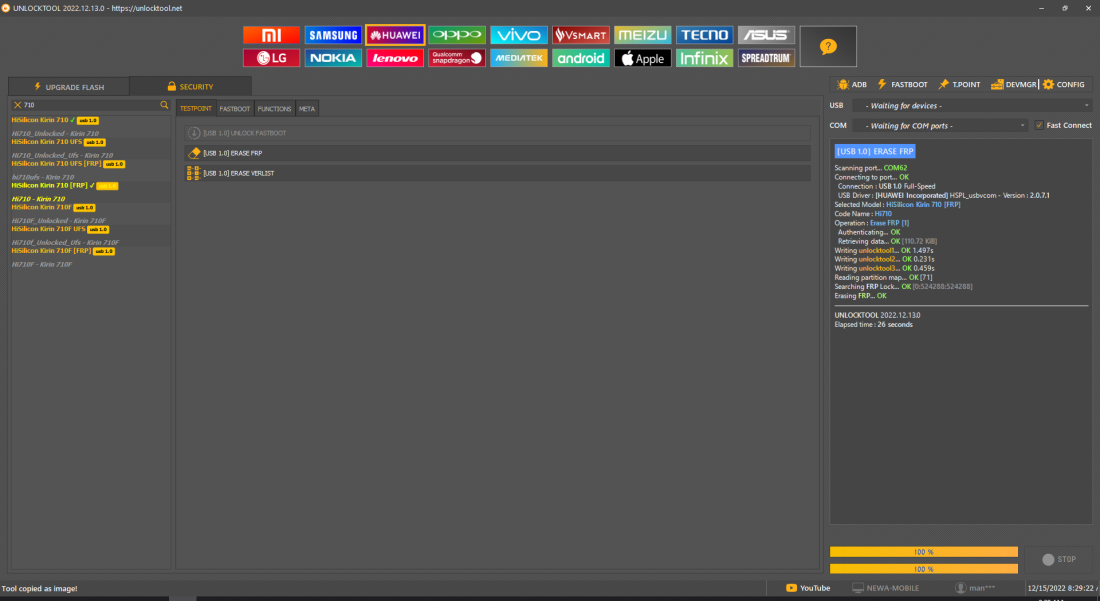This screenshot has width=1100, height=601.
Task: Click the man*** user account entry
Action: click(975, 588)
